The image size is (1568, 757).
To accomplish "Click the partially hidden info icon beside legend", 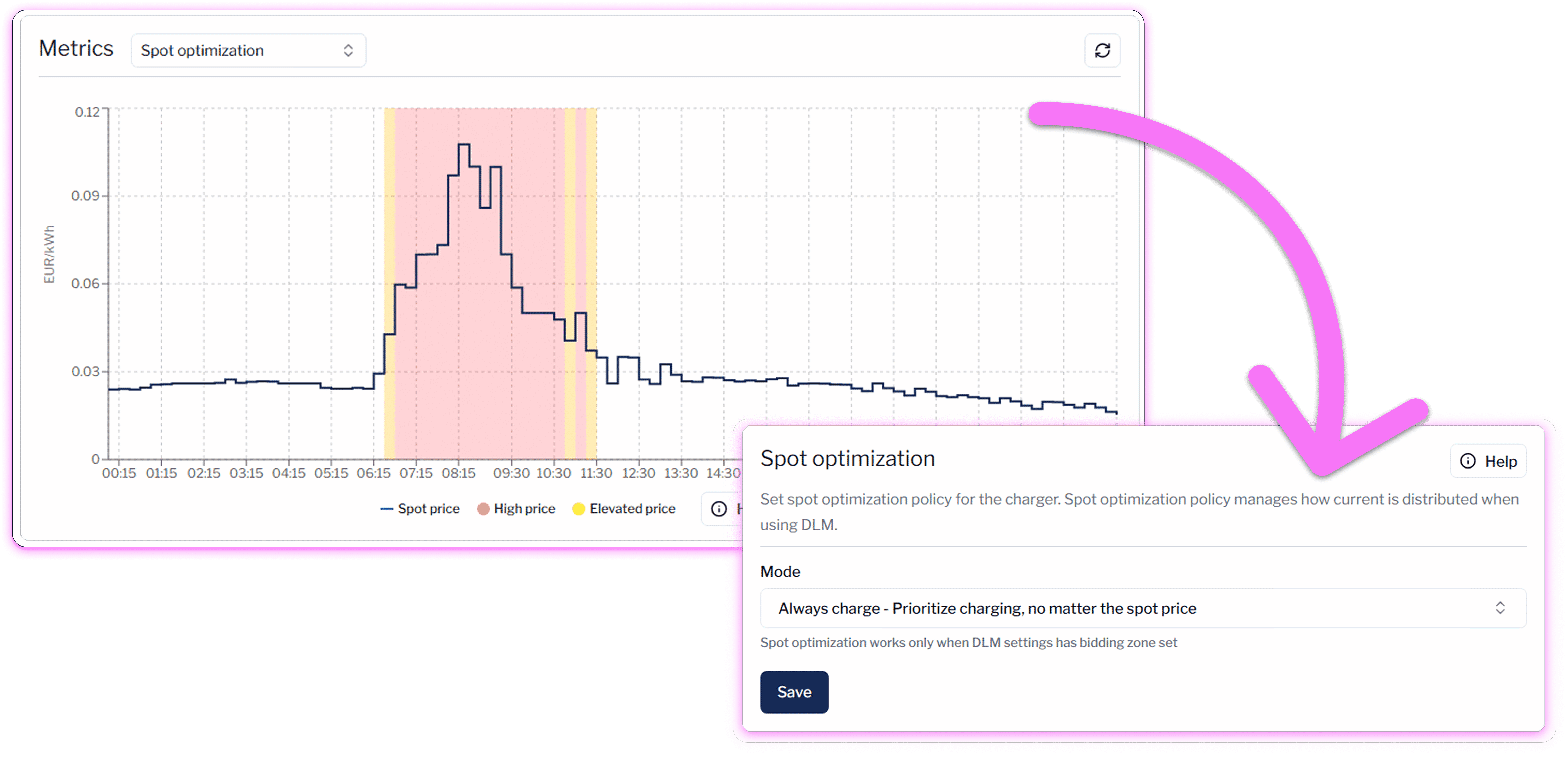I will [x=719, y=509].
